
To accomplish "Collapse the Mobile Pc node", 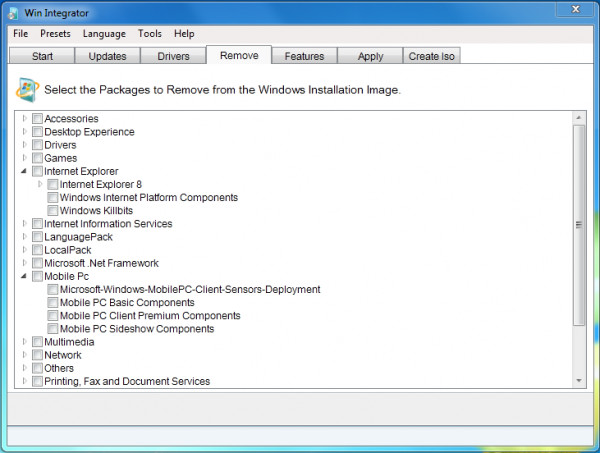I will (24, 276).
